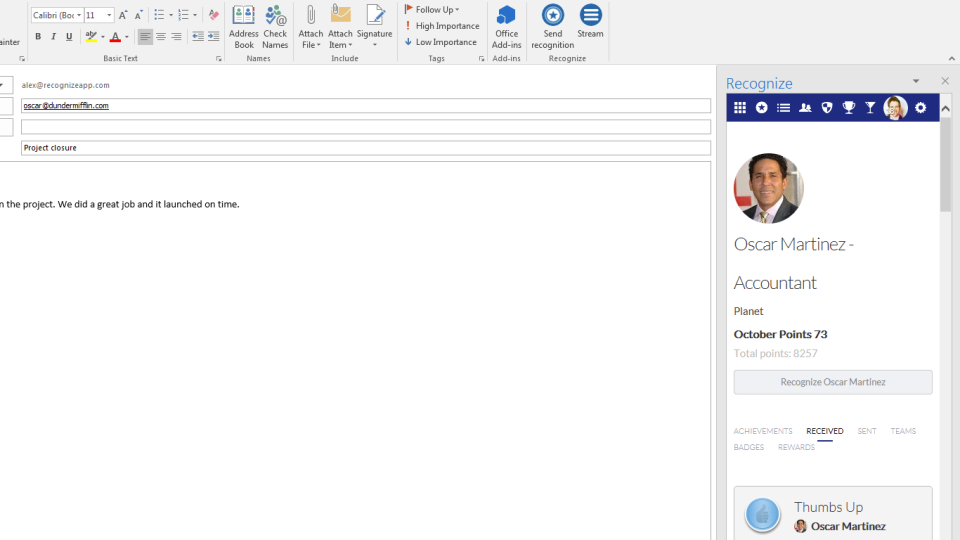Apply numbered list formatting
Screen dimensions: 960x540
pos(183,15)
